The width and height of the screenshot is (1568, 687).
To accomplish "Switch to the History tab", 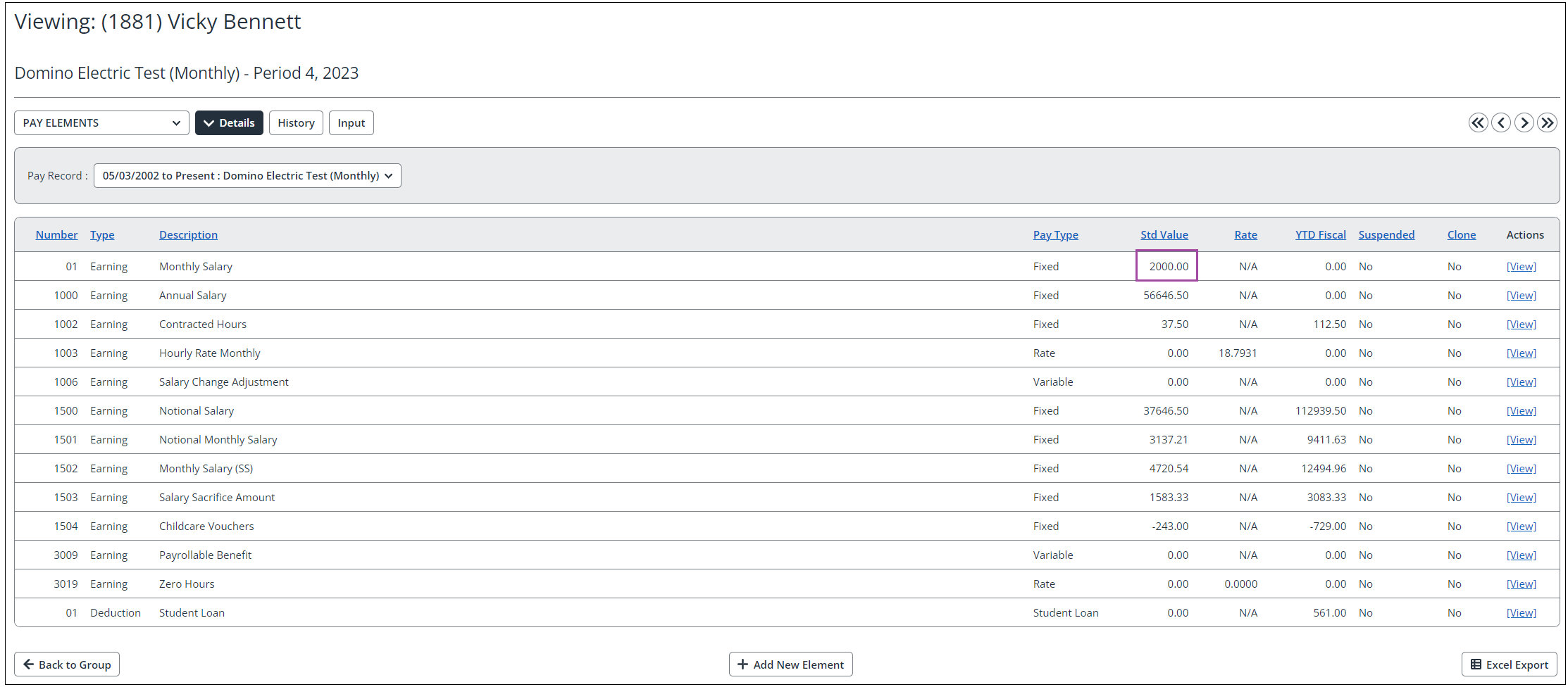I will tap(296, 123).
